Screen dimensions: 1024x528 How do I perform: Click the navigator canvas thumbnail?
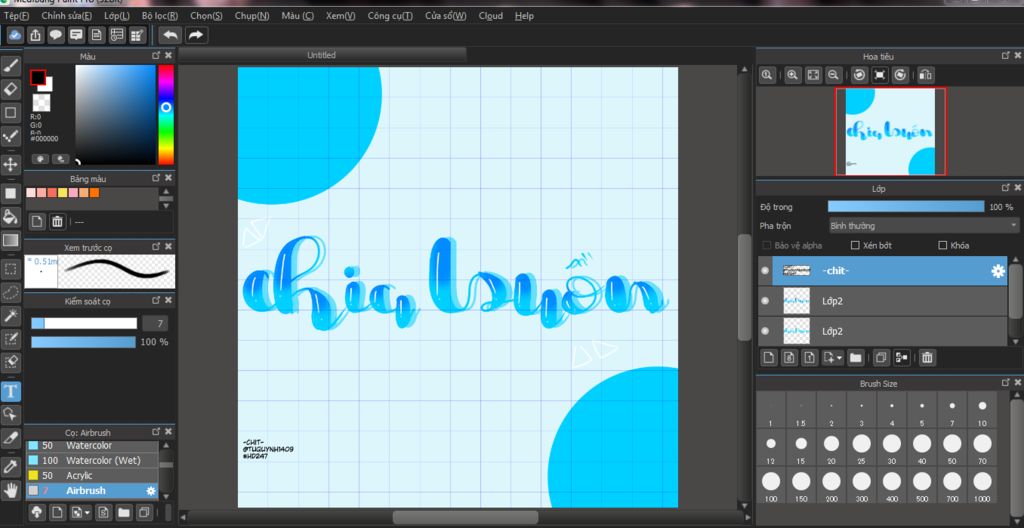pyautogui.click(x=890, y=132)
